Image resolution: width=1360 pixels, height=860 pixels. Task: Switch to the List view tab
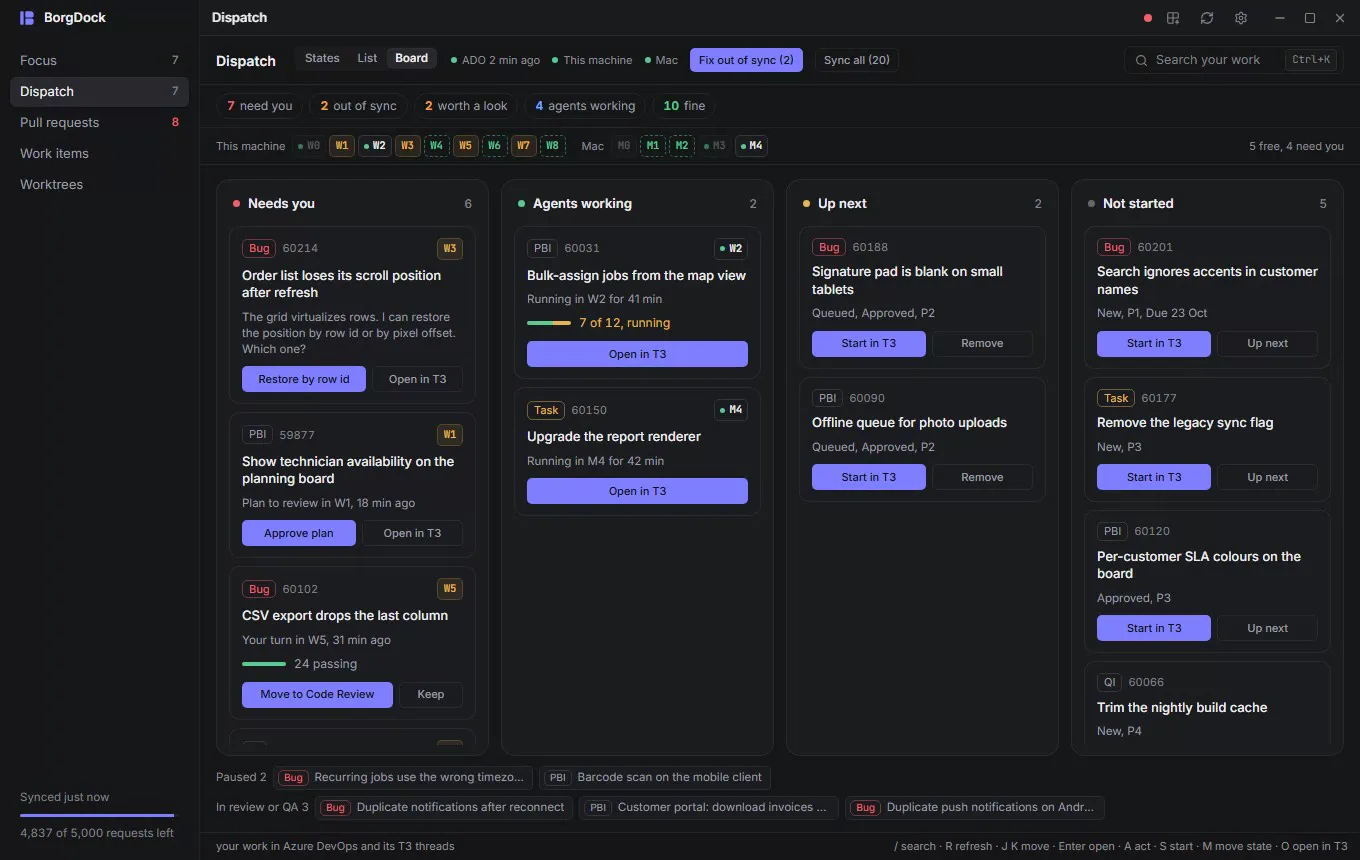[367, 58]
